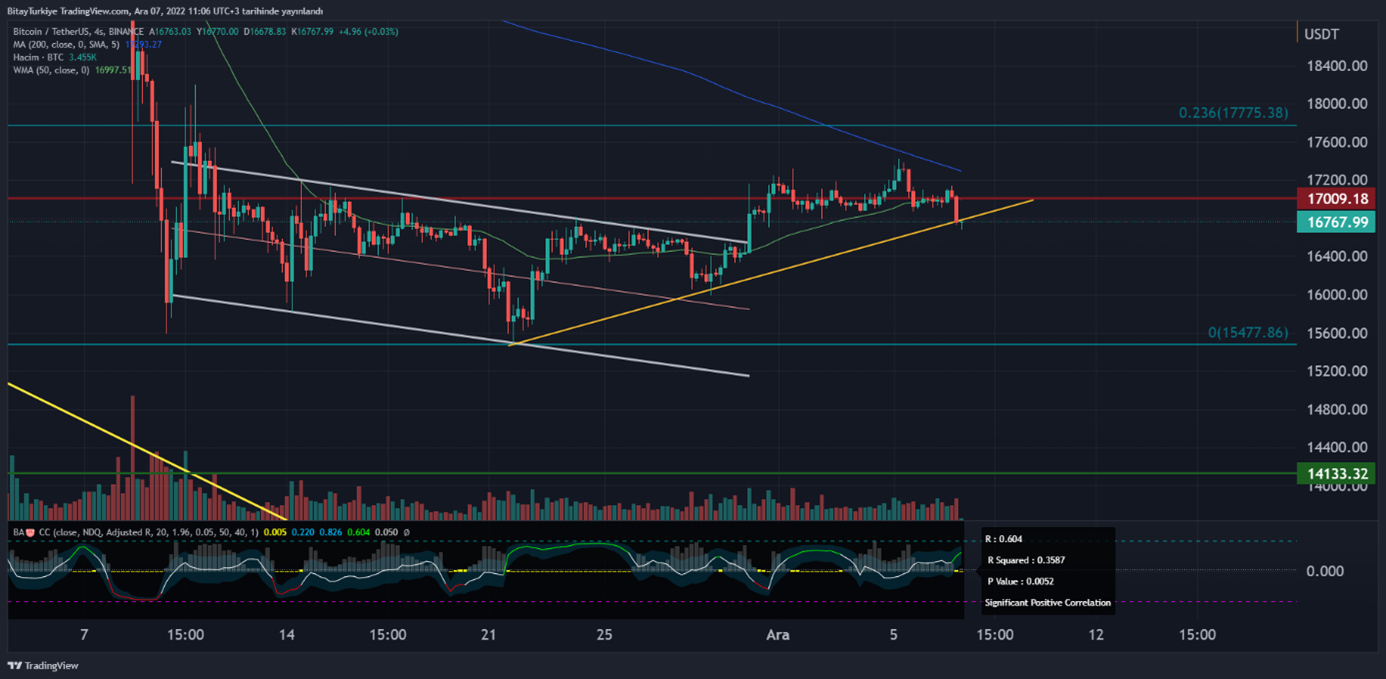The width and height of the screenshot is (1386, 679).
Task: Click the TradingView logo at bottom left
Action: [x=42, y=666]
